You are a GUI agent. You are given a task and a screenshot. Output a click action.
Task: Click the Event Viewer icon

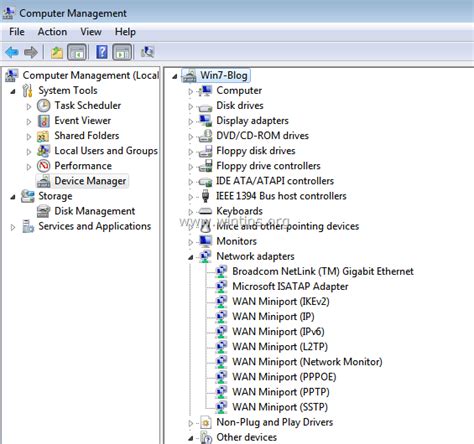(44, 121)
